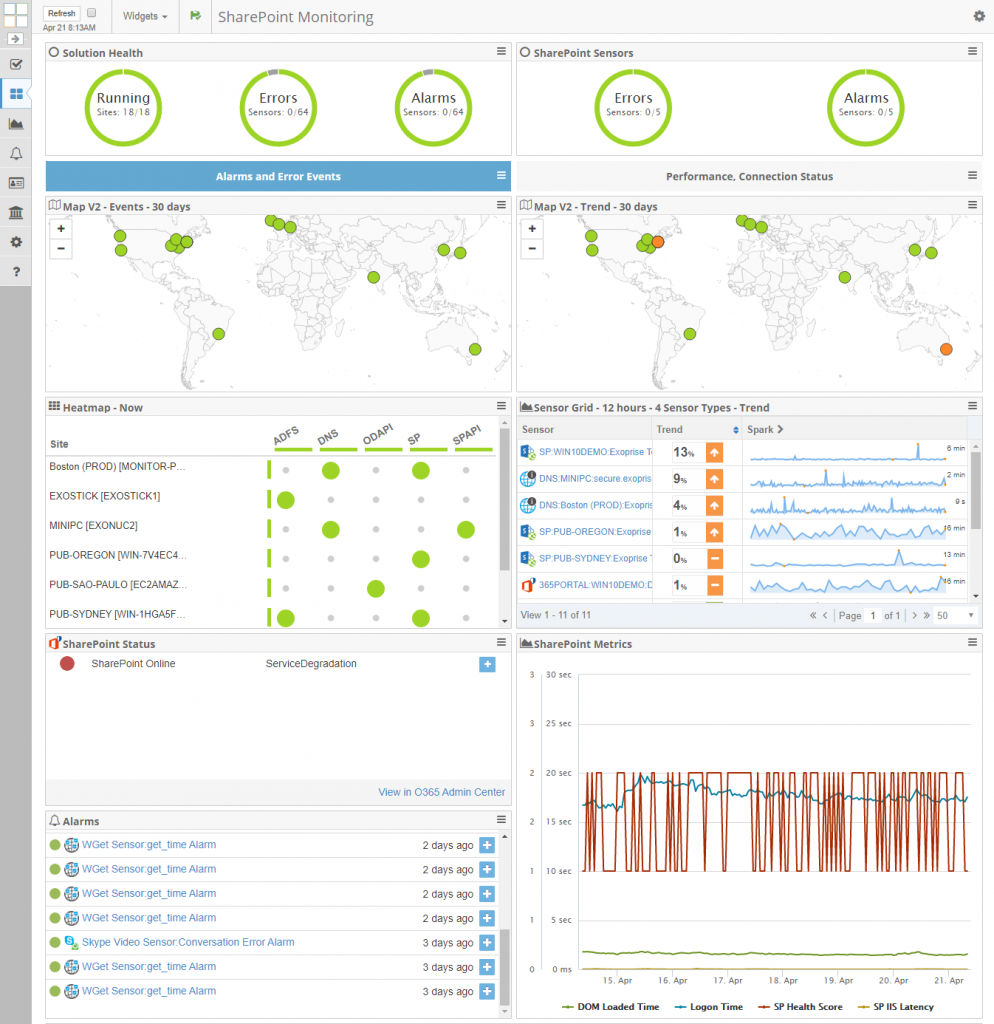The height and width of the screenshot is (1024, 994).
Task: Click the contact card icon in the sidebar
Action: coord(15,183)
